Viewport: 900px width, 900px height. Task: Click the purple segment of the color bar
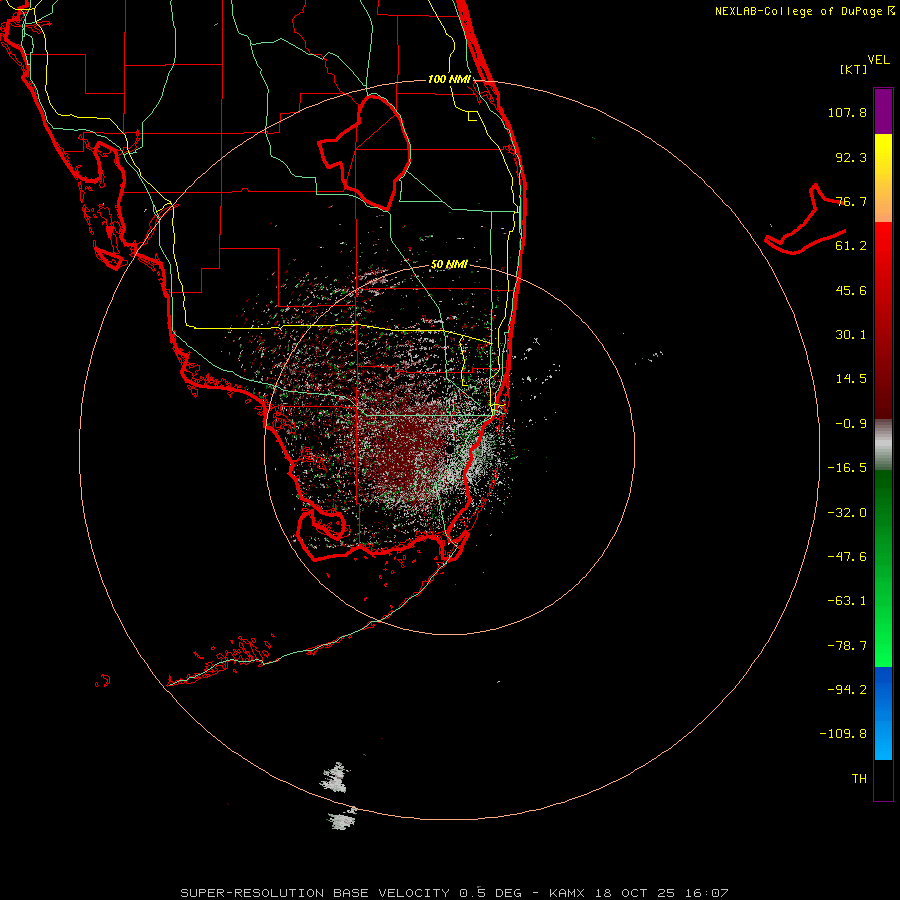click(883, 111)
